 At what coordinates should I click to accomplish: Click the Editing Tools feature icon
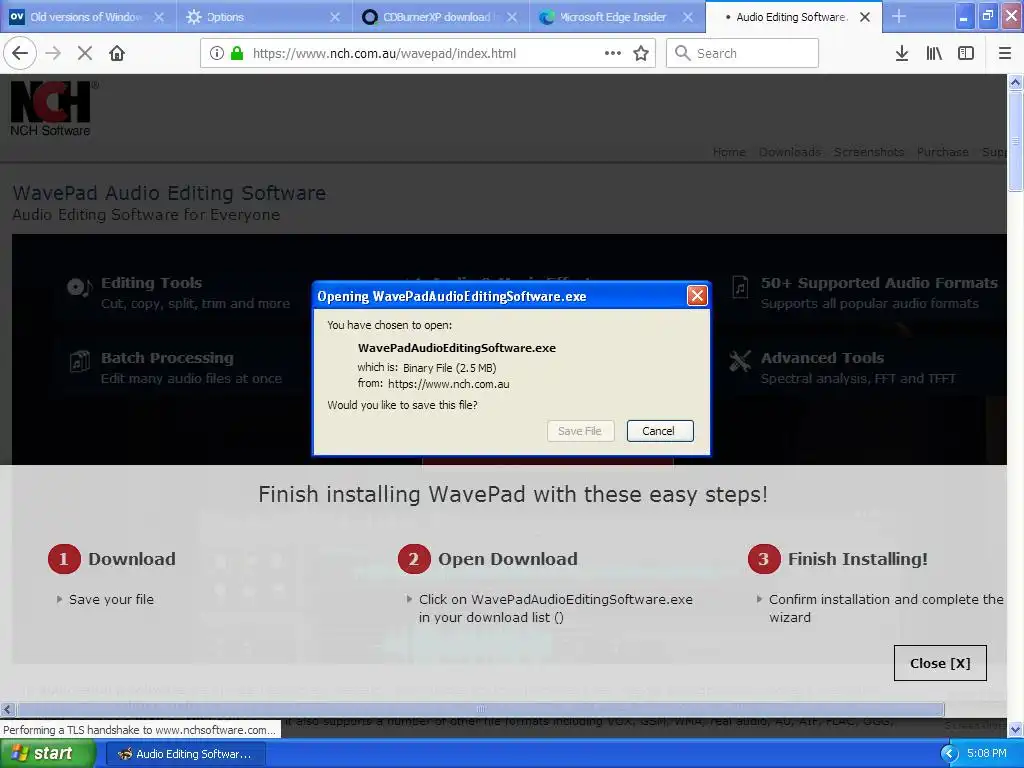79,287
